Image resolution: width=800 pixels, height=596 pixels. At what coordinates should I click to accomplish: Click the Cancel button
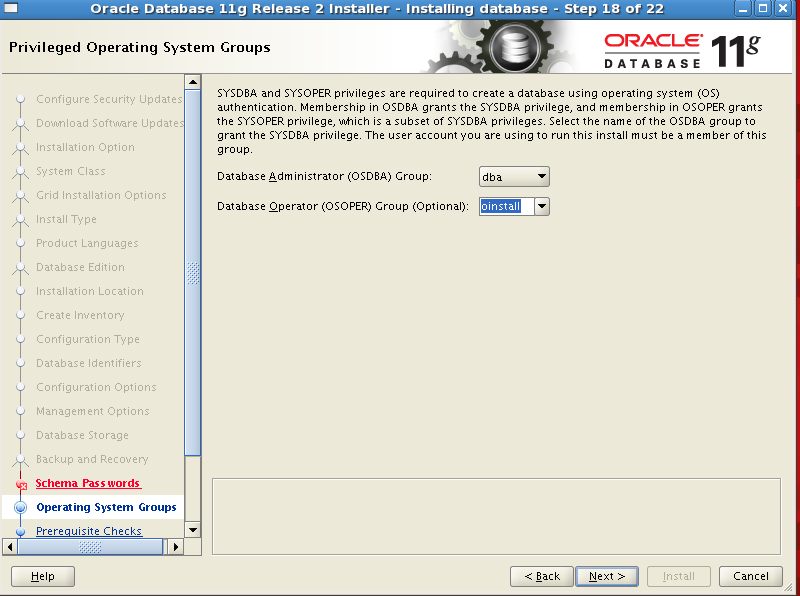(751, 577)
